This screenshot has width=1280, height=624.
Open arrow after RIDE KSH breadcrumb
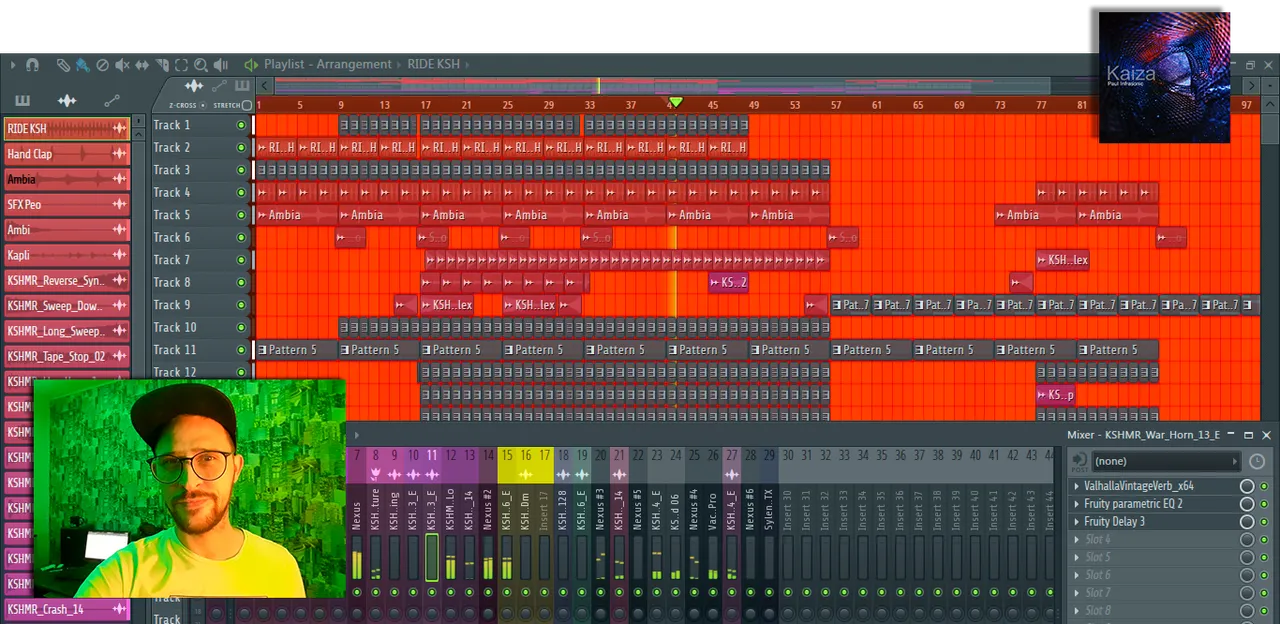pyautogui.click(x=468, y=65)
